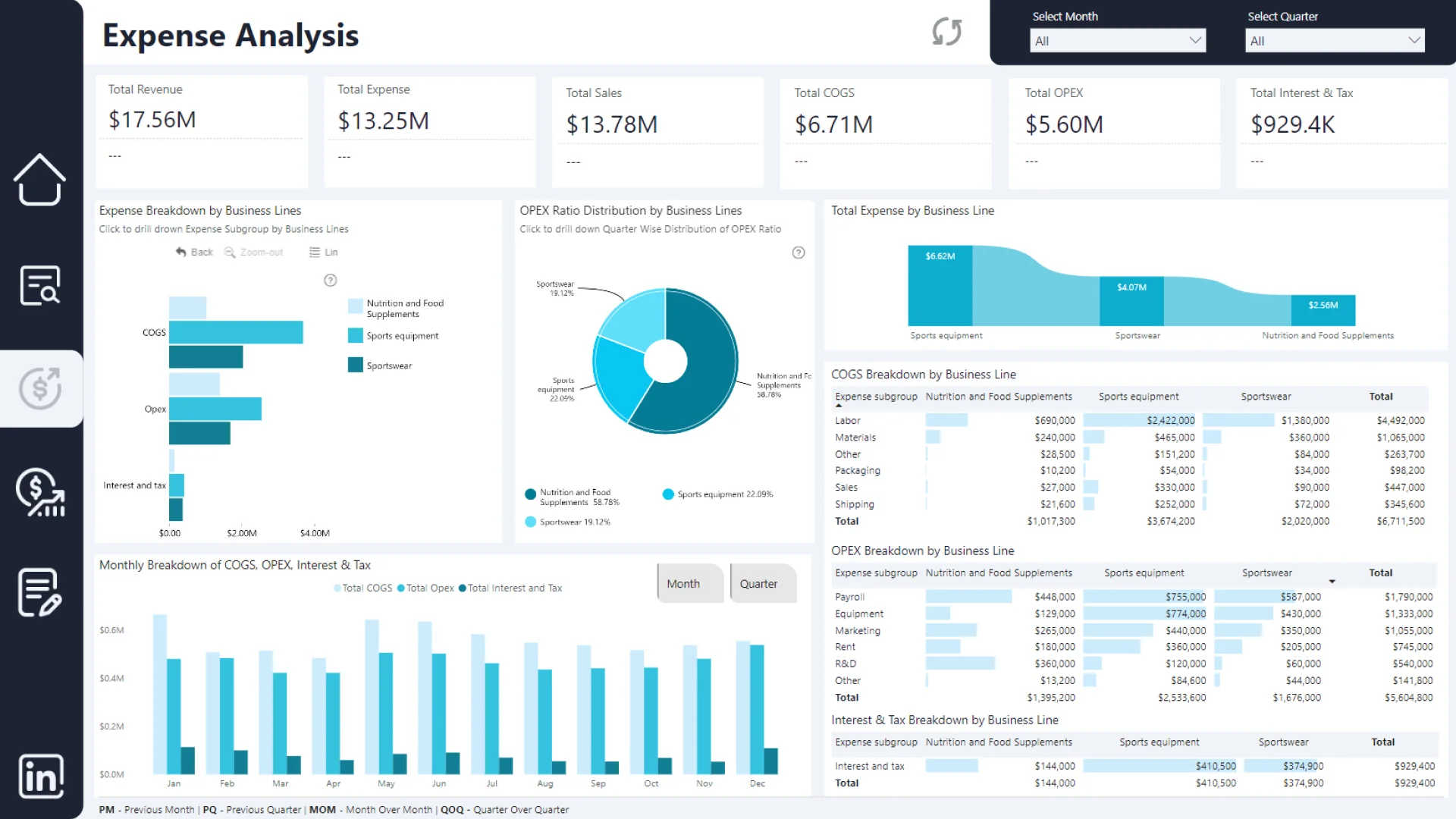Select the Rent row in OPEX table
This screenshot has height=819, width=1456.
point(1134,647)
